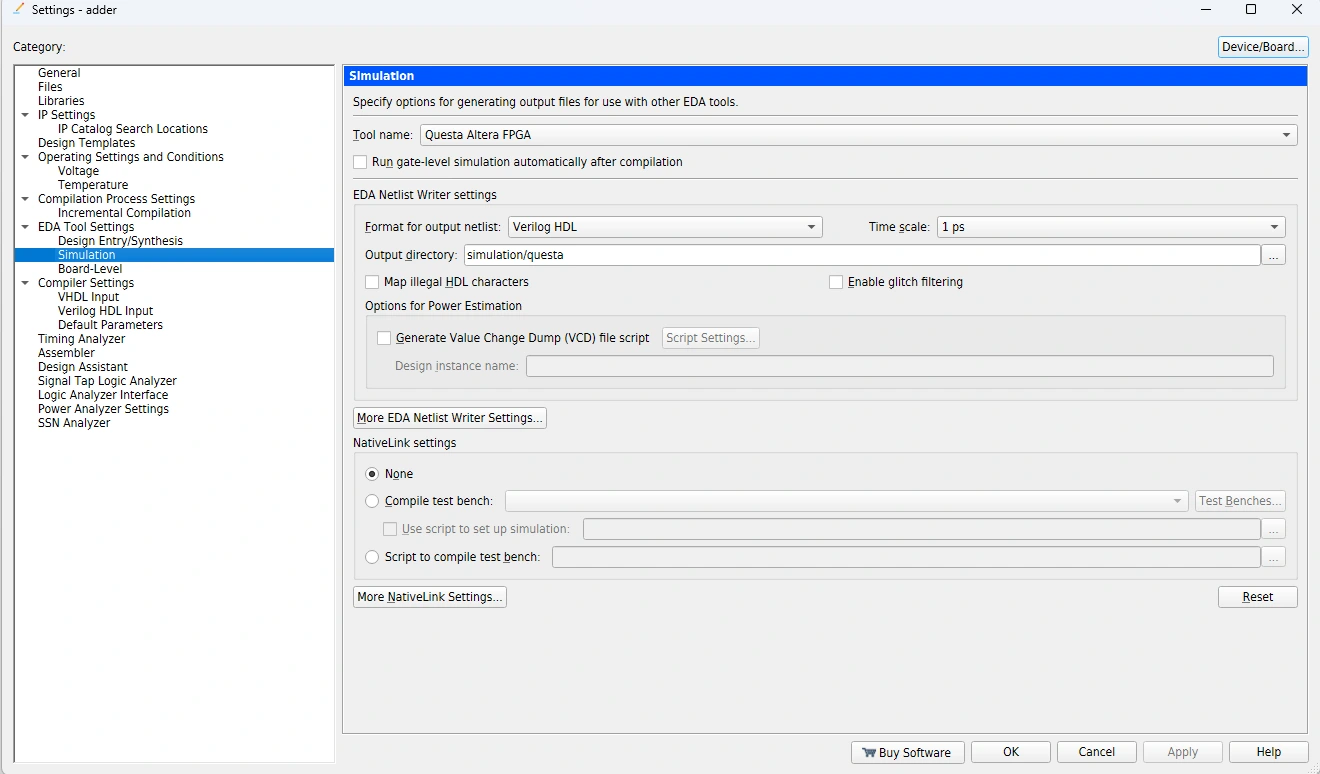This screenshot has height=774, width=1320.
Task: Select Timing Analyzer category
Action: 81,339
